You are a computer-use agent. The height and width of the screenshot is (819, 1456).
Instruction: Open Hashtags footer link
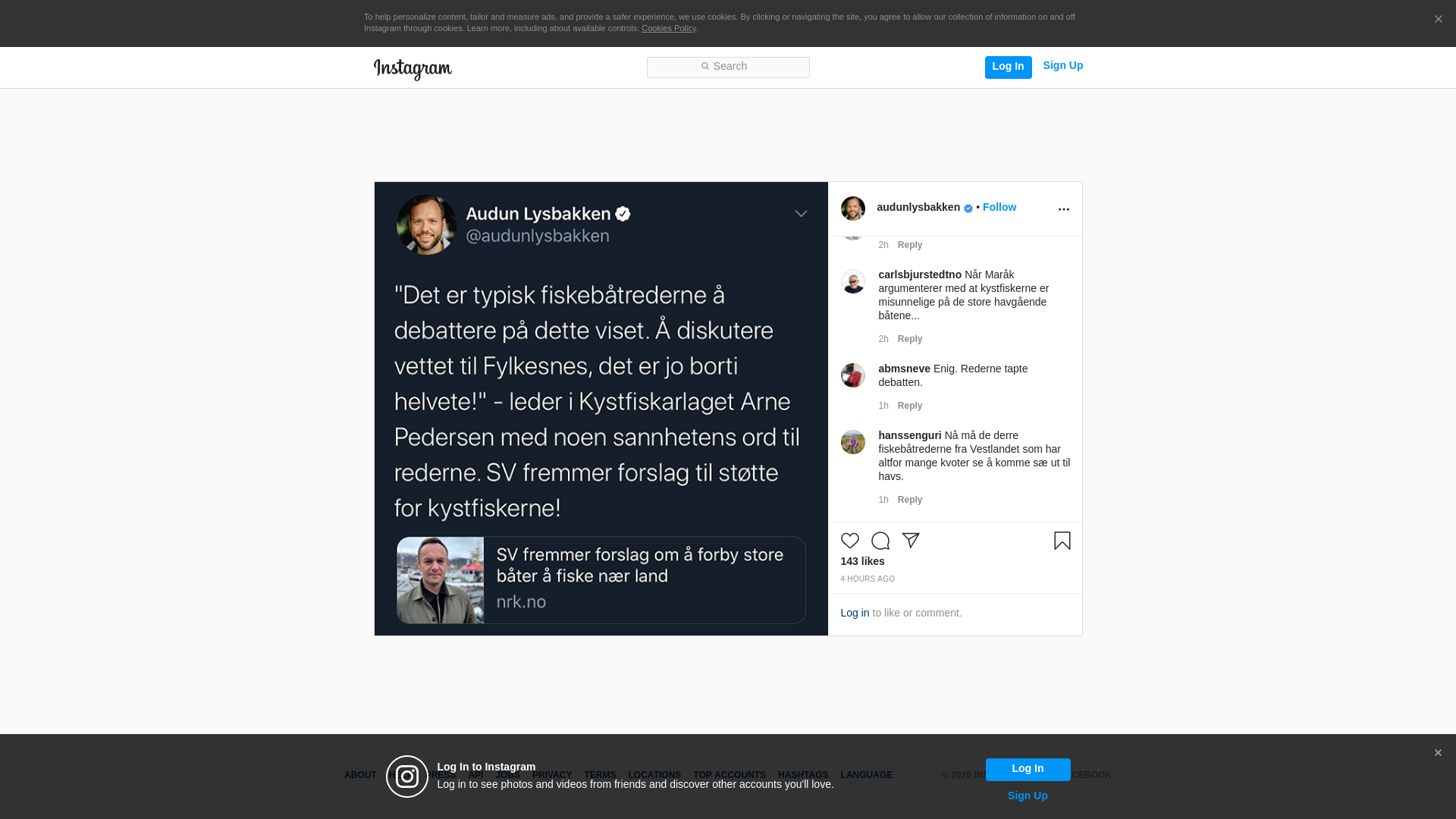tap(802, 775)
